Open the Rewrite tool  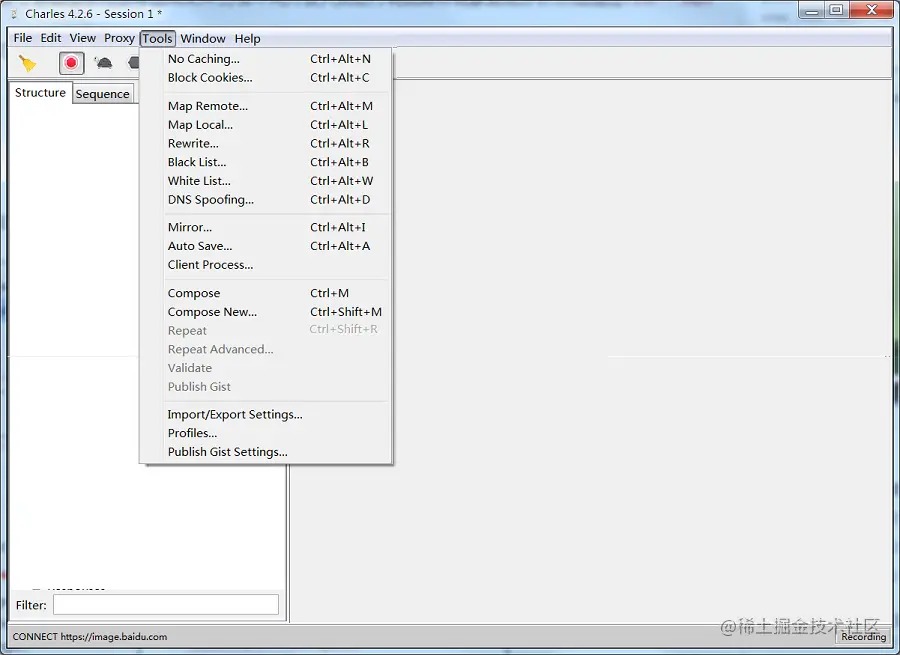pos(193,144)
